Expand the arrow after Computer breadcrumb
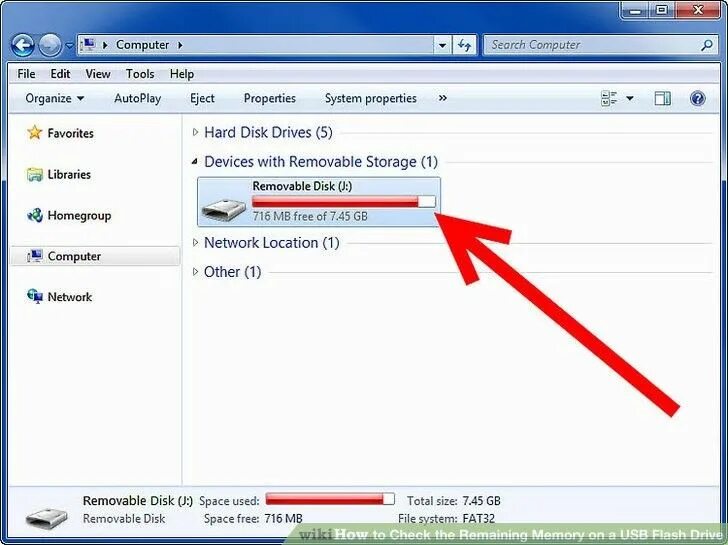 [180, 45]
